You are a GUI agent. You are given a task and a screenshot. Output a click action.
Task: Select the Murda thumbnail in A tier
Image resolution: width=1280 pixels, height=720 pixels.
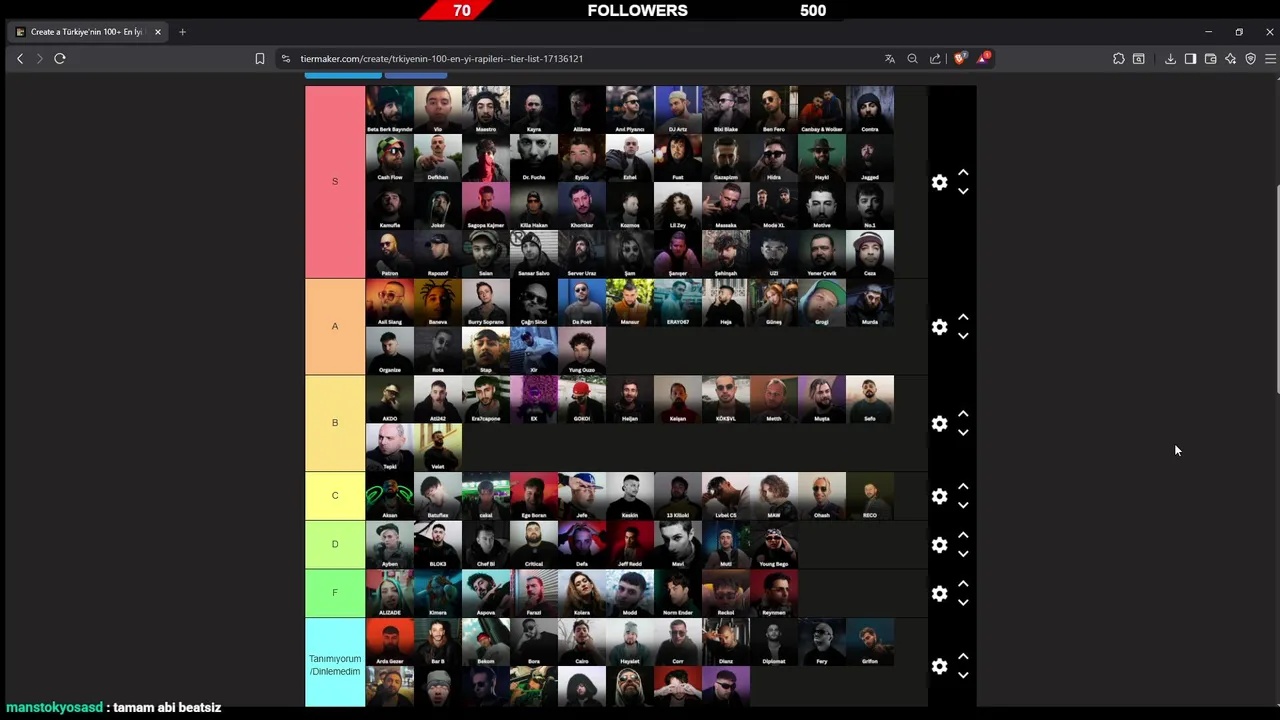pyautogui.click(x=870, y=303)
